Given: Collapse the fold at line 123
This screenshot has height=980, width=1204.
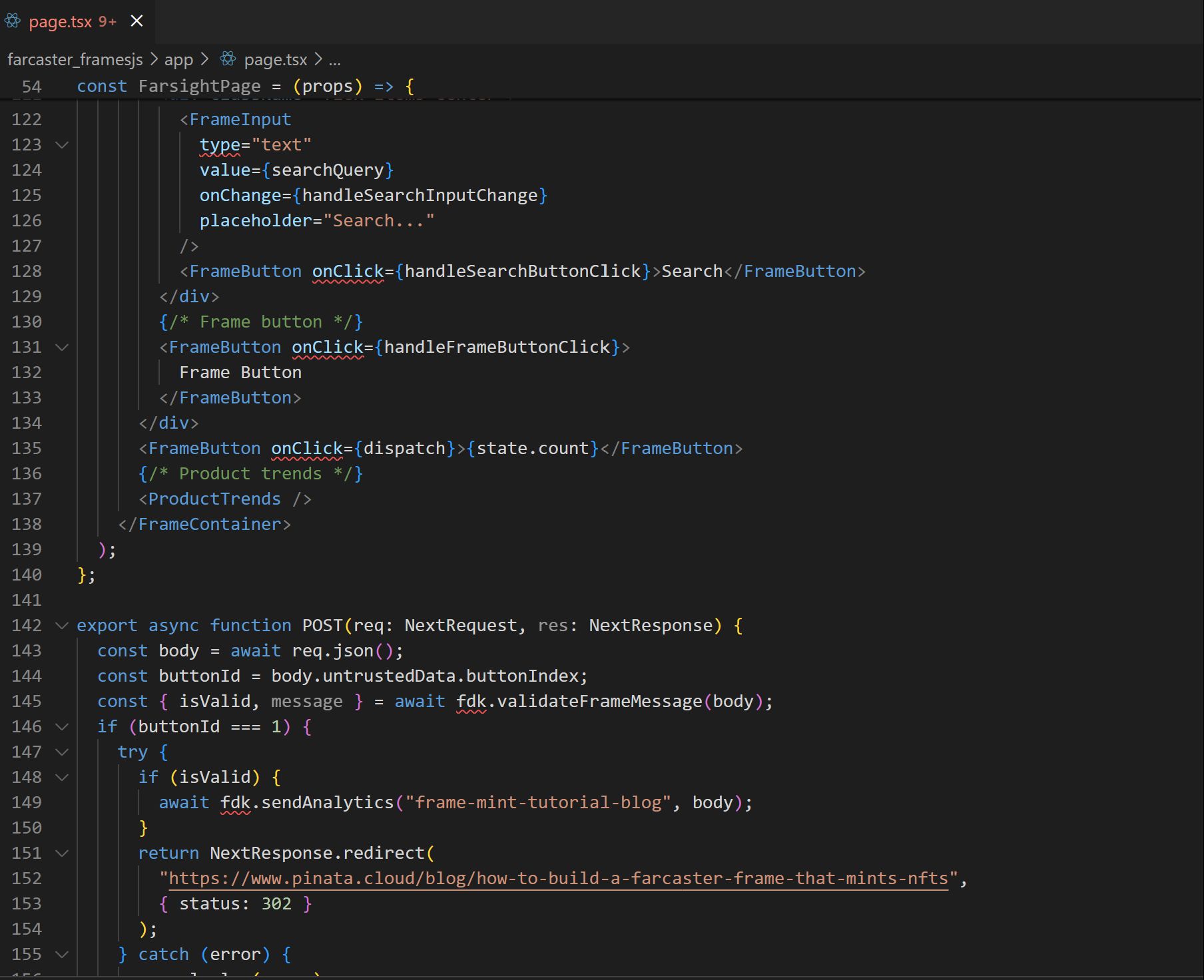Looking at the screenshot, I should (x=62, y=144).
